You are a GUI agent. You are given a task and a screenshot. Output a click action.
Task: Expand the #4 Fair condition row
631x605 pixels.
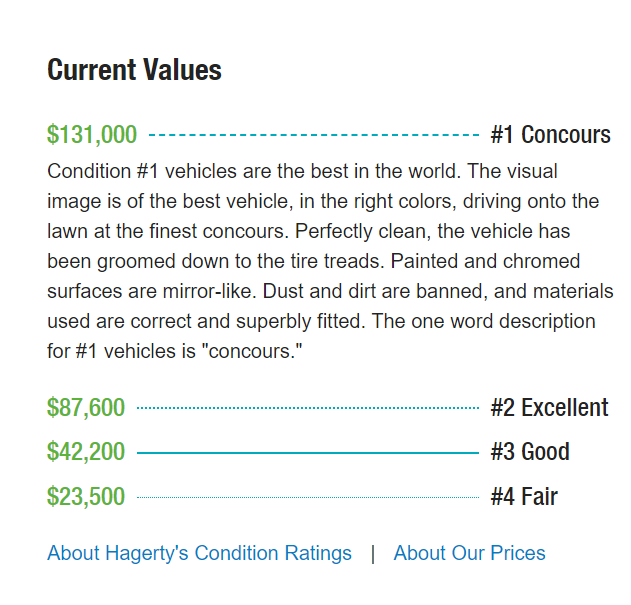(524, 497)
